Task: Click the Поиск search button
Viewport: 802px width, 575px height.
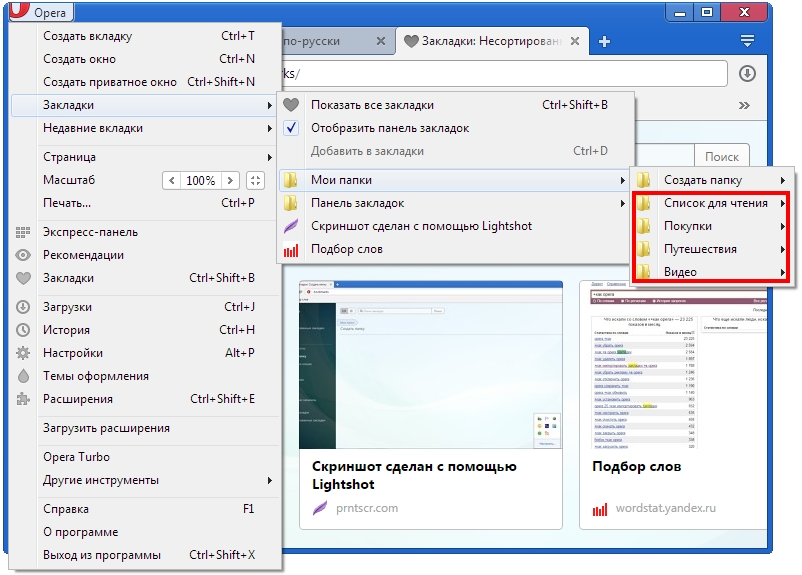Action: tap(722, 157)
